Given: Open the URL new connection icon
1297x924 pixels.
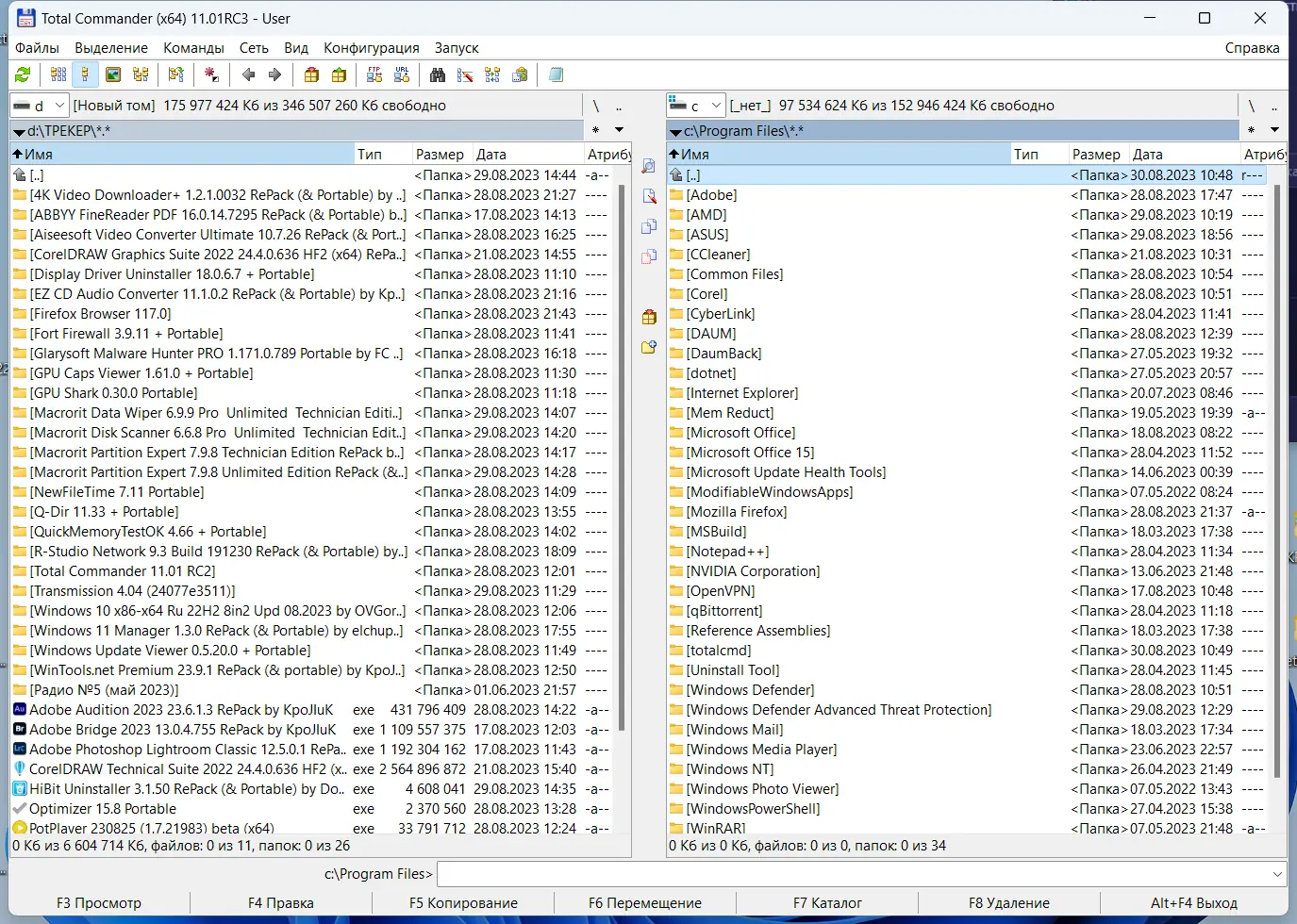Looking at the screenshot, I should 402,74.
